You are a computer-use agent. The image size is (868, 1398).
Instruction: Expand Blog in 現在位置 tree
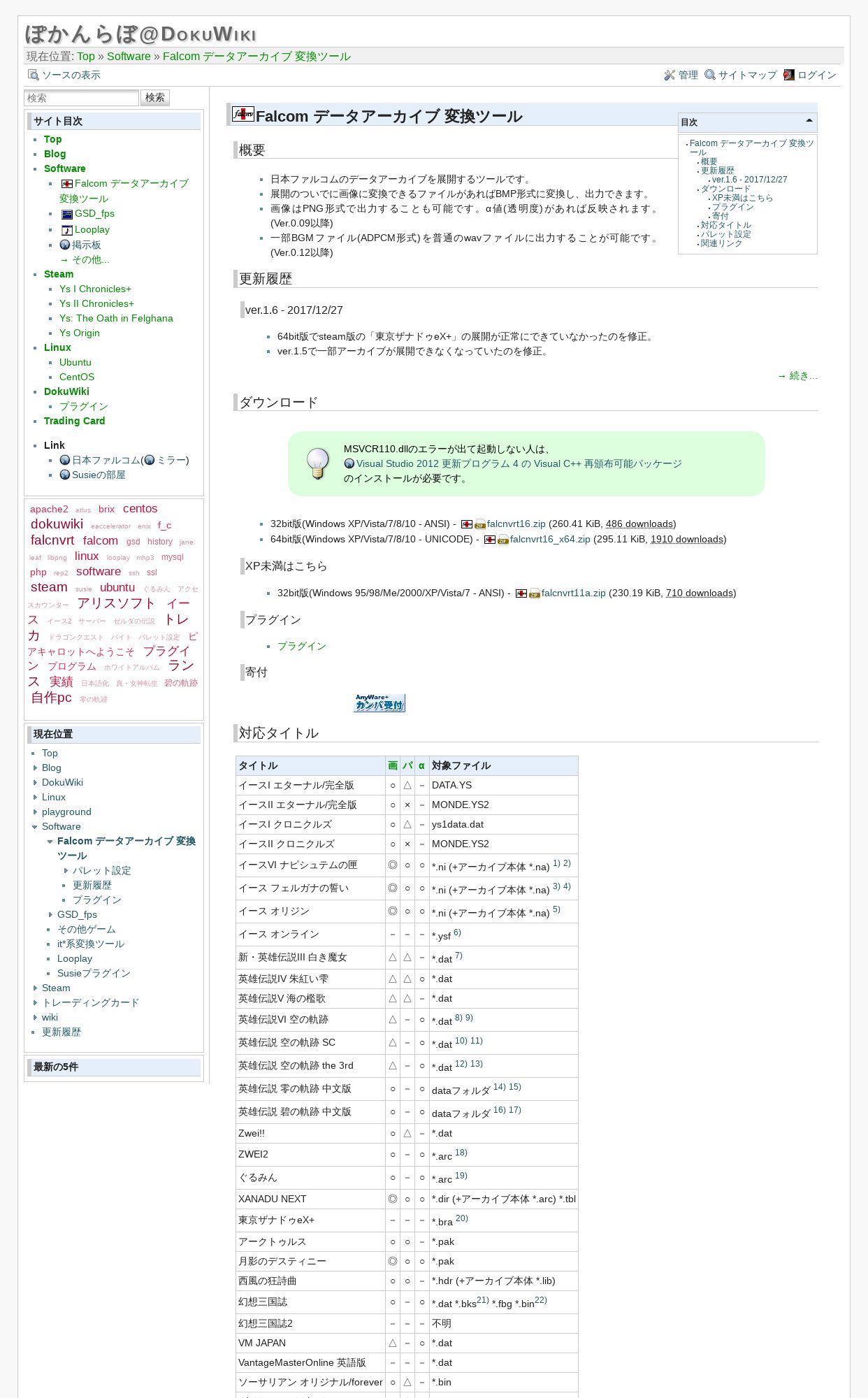35,768
